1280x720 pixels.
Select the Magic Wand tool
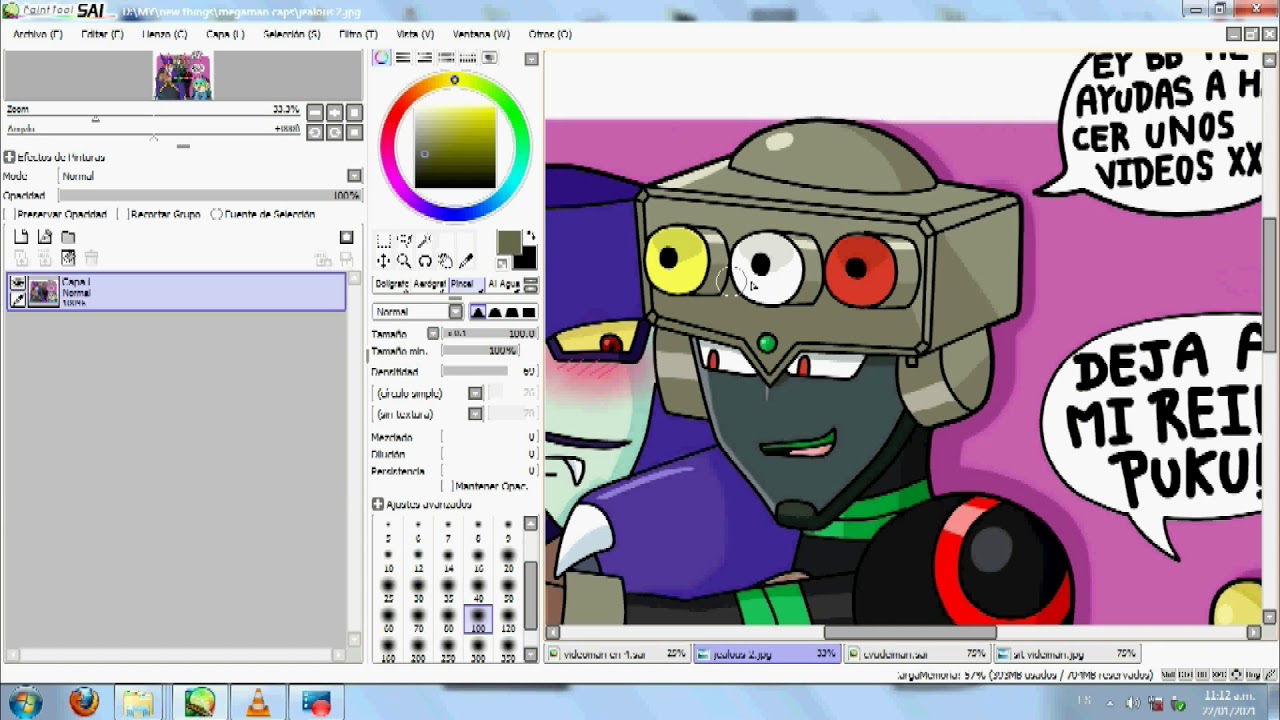click(x=425, y=241)
